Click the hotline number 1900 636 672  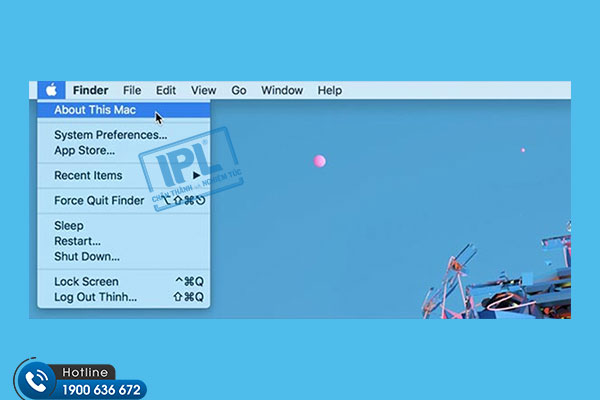[101, 390]
